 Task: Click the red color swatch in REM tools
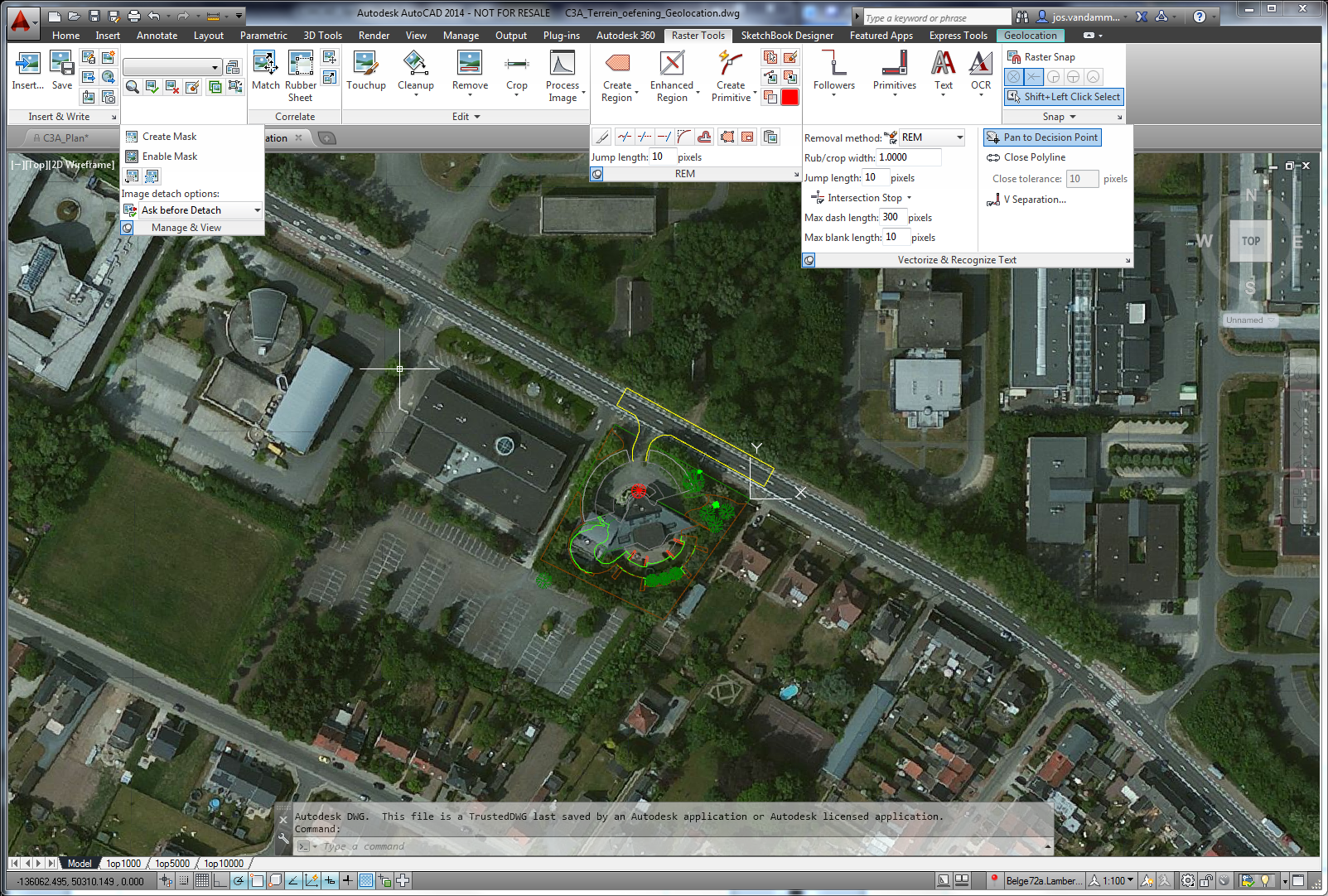pos(790,97)
